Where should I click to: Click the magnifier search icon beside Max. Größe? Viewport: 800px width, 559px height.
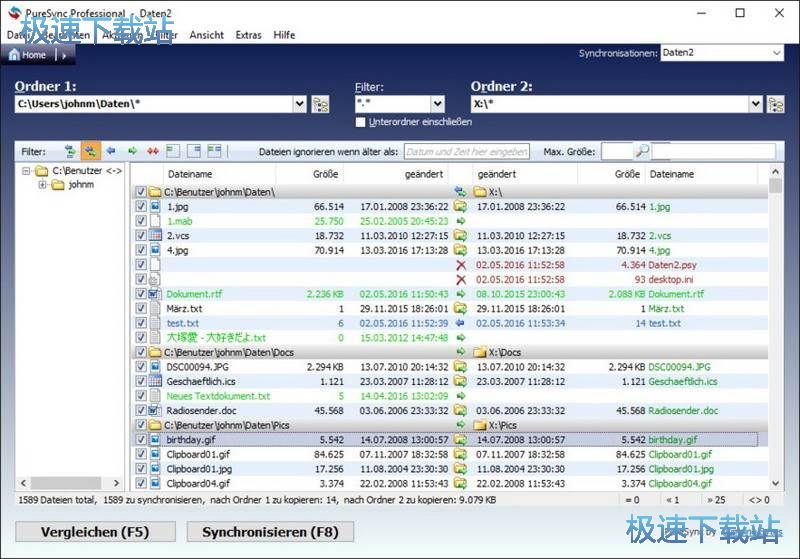[642, 151]
